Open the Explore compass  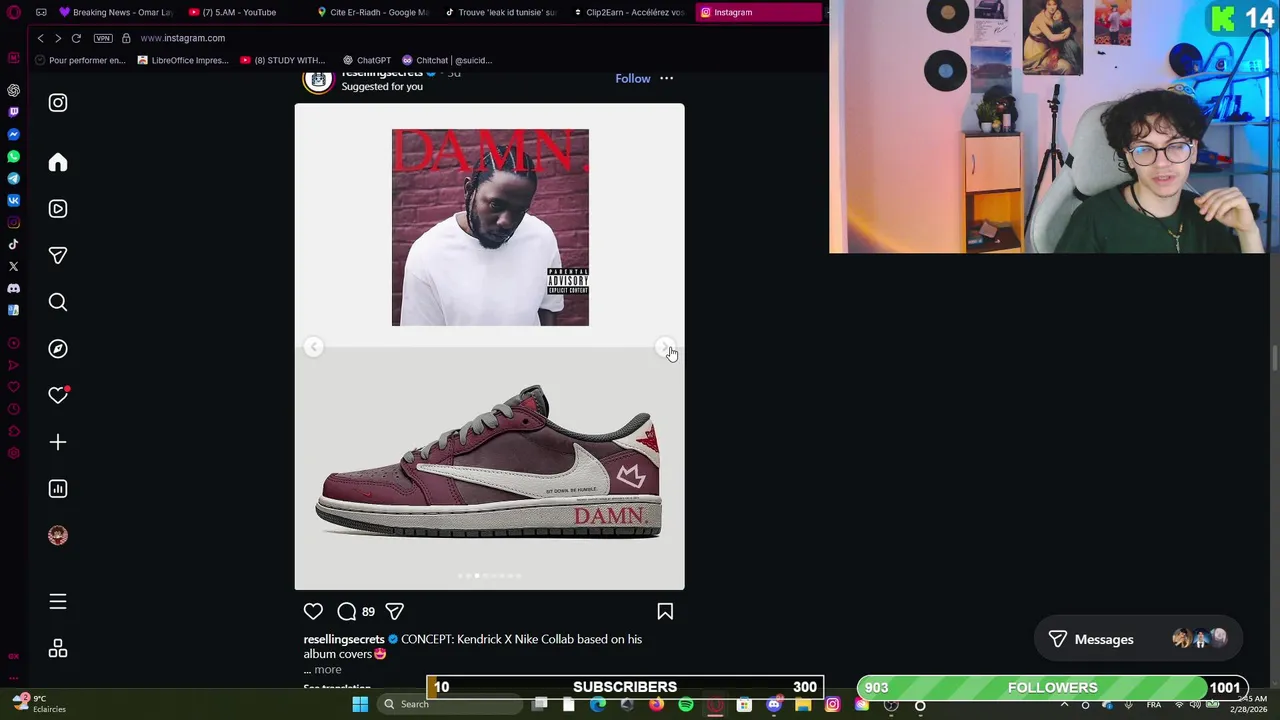click(x=58, y=349)
